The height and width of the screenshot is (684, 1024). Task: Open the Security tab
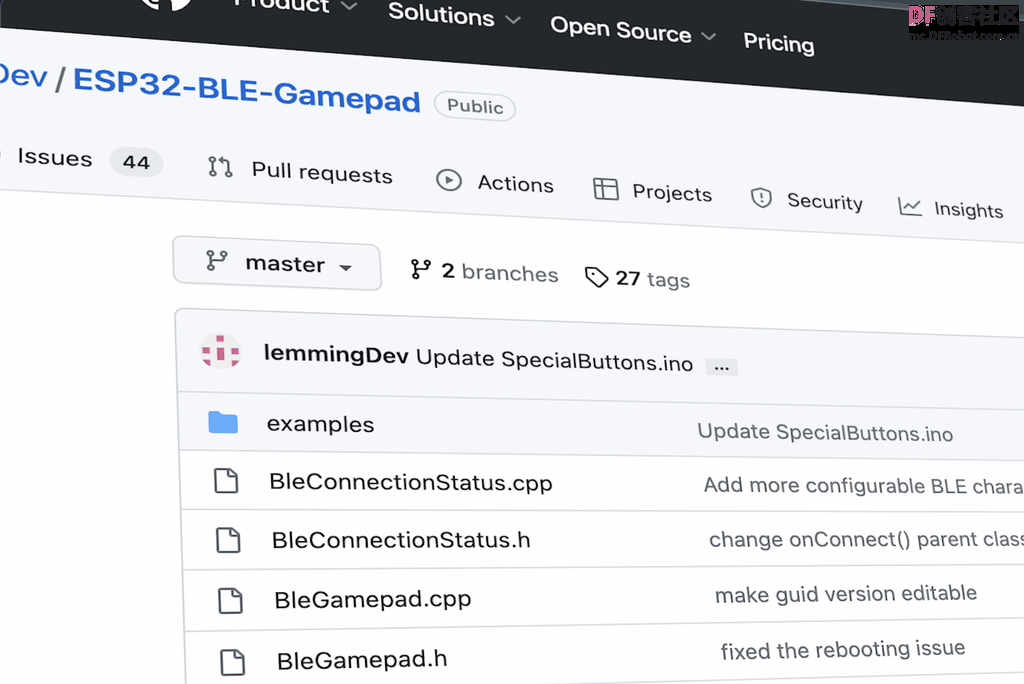tap(825, 202)
